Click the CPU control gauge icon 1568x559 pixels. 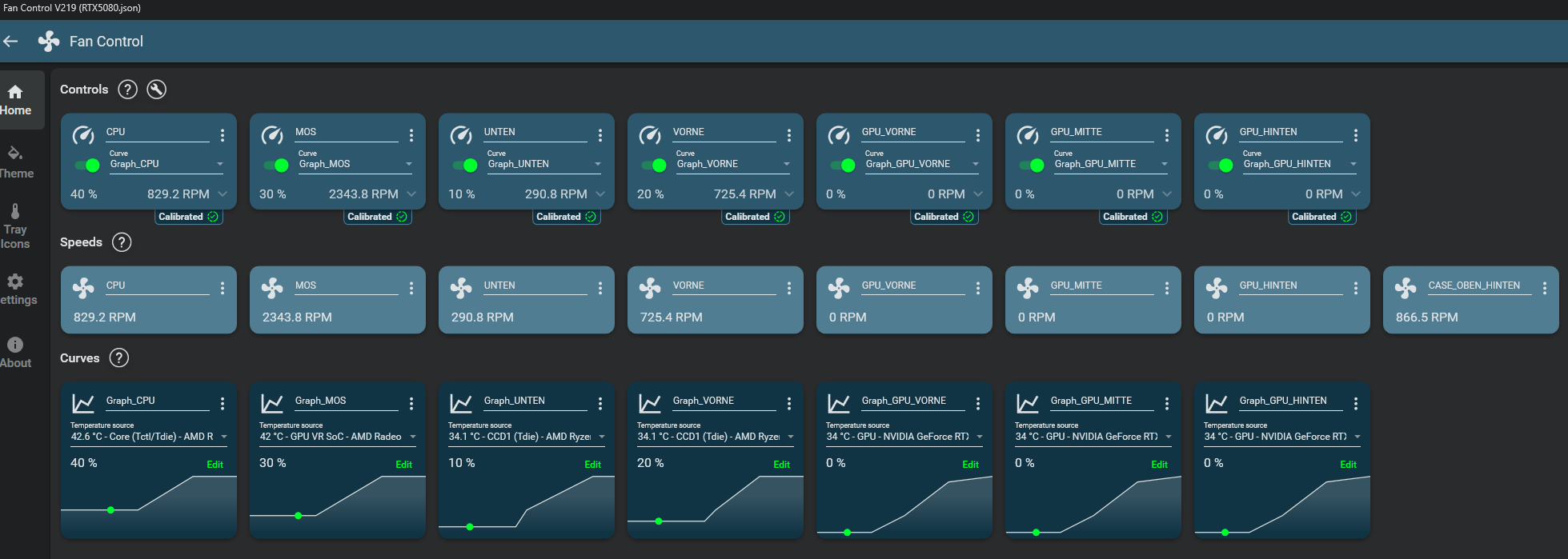(83, 135)
